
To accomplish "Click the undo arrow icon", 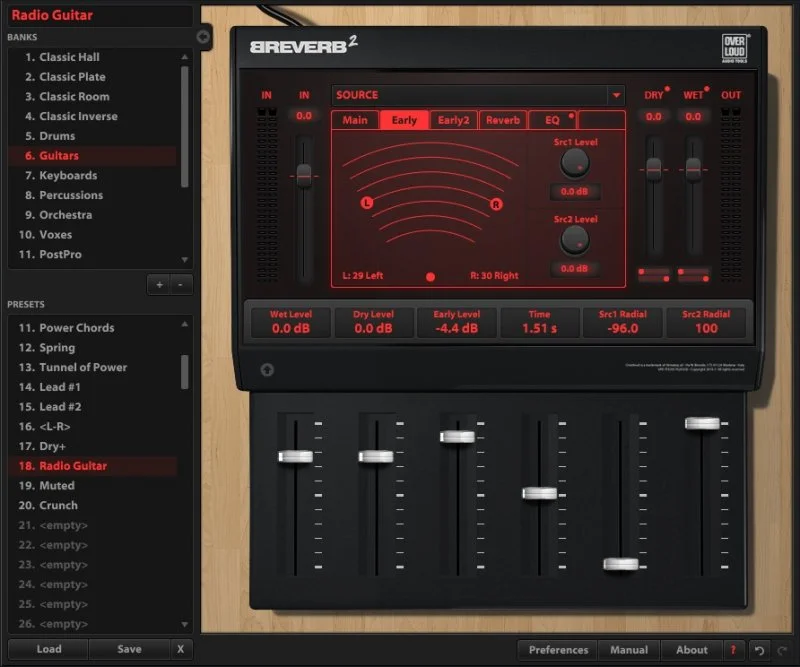I will point(759,650).
